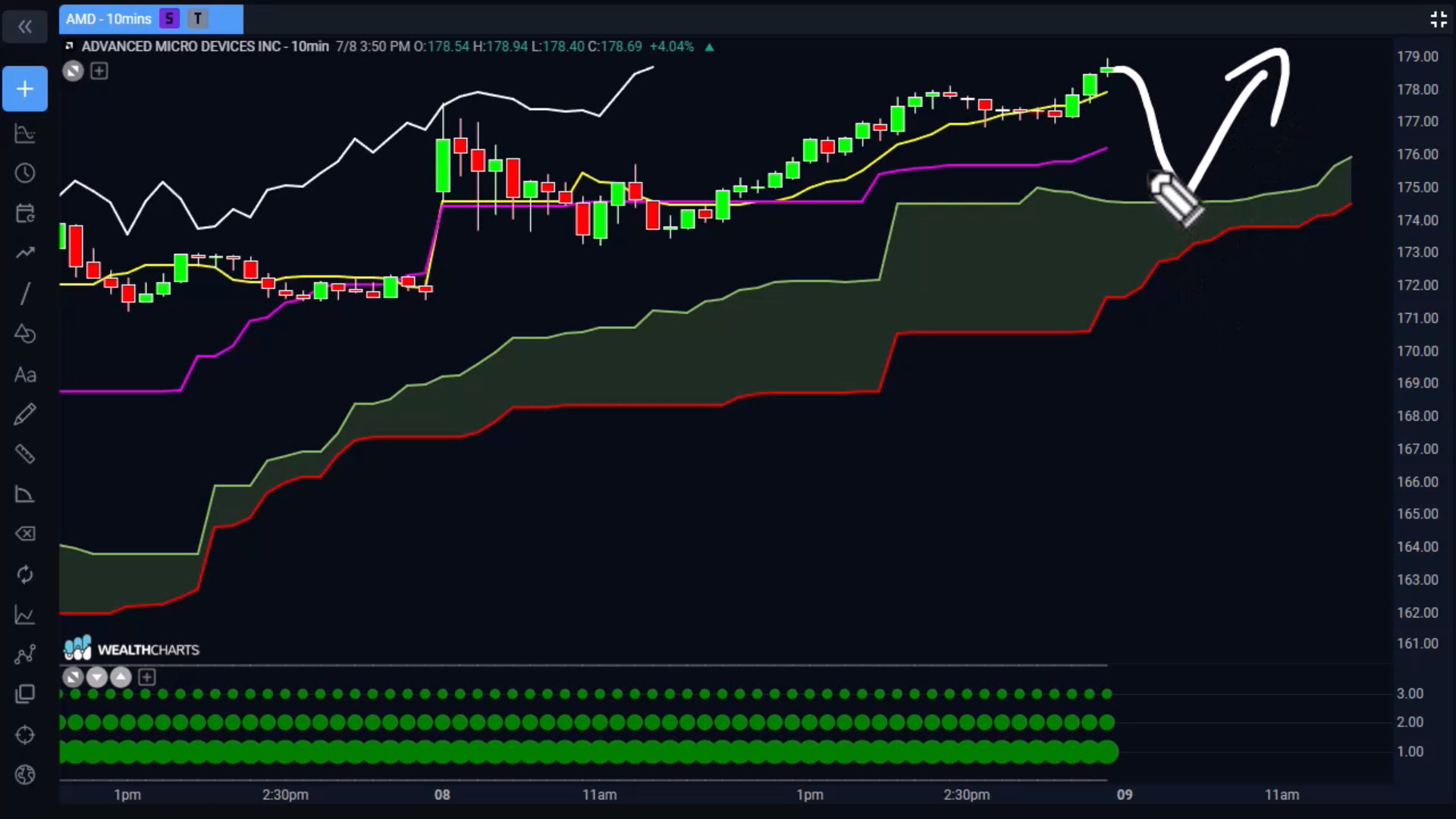
Task: Click the 161.00 price axis label
Action: [1417, 644]
